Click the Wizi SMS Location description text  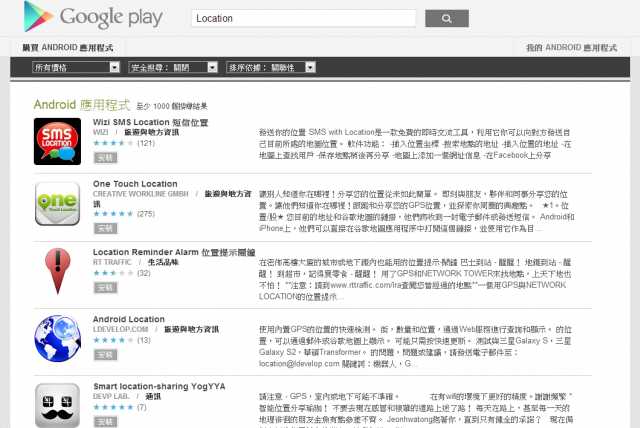(415, 144)
